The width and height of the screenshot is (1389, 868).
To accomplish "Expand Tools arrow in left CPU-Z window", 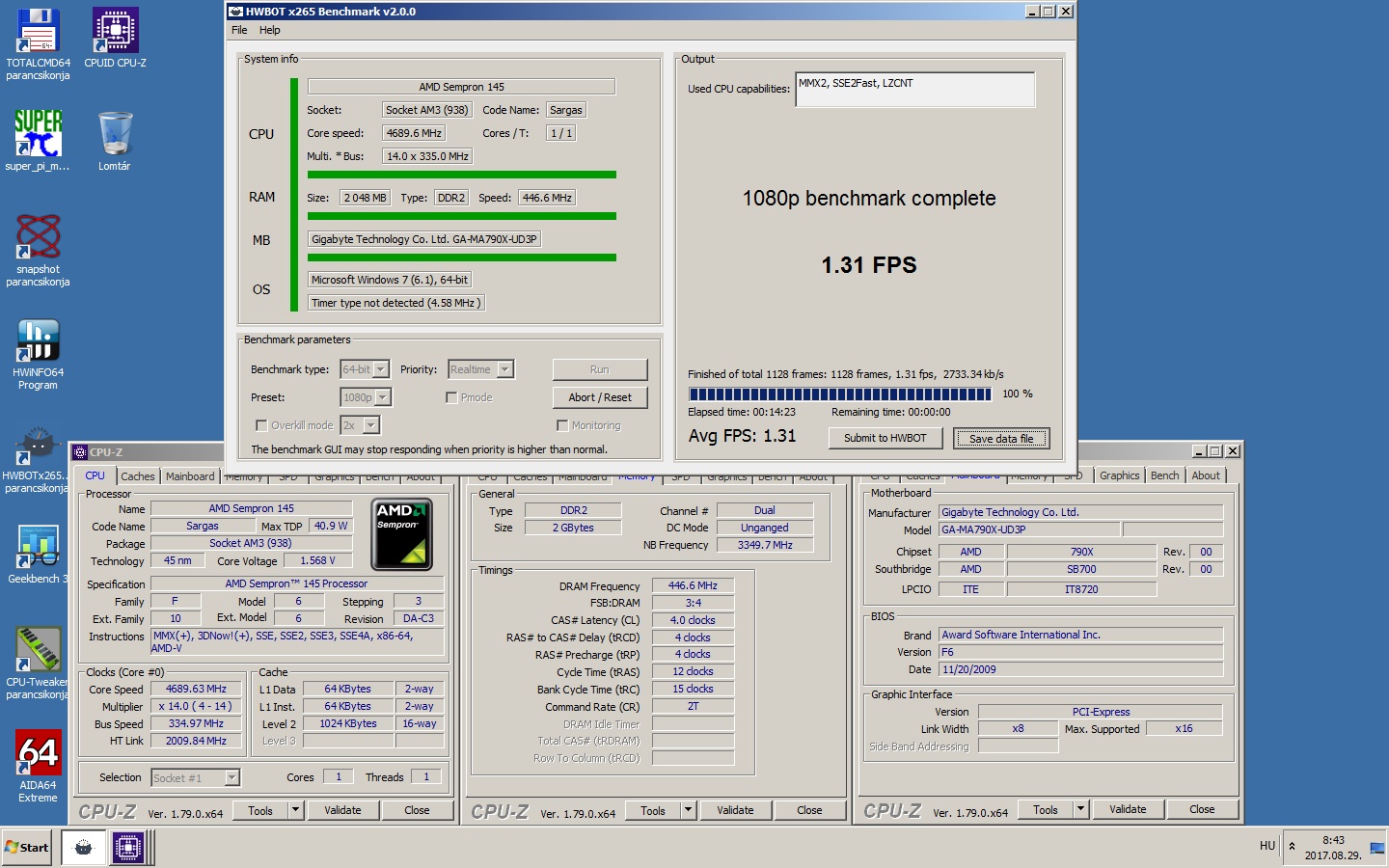I will click(x=296, y=810).
